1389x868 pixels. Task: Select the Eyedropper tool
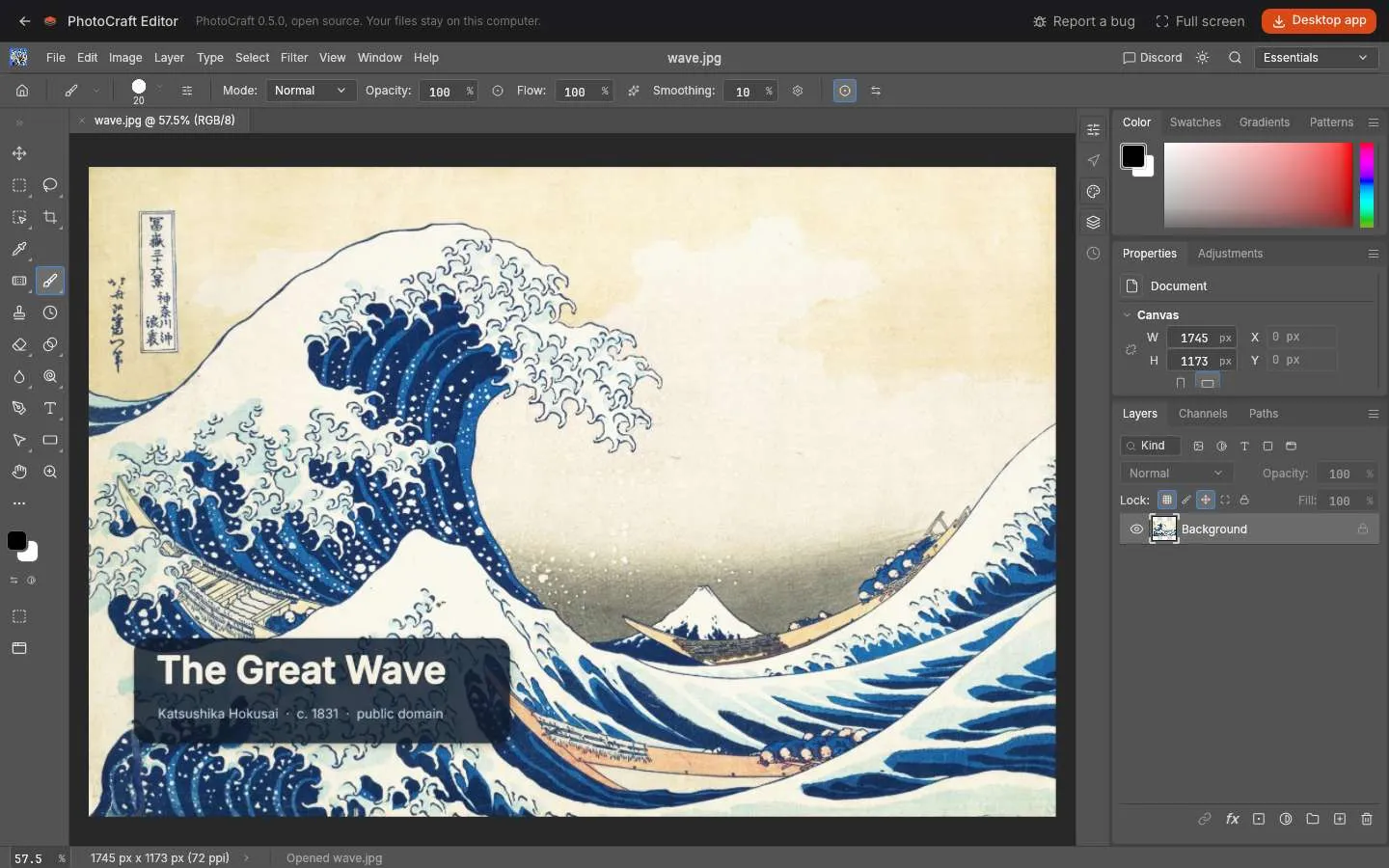click(x=19, y=249)
